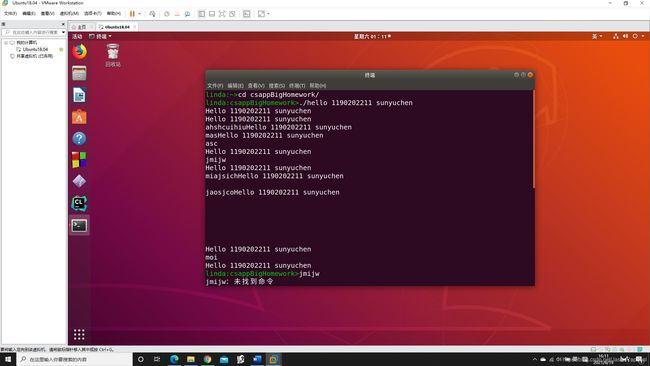Click the network icon in Ubuntu top bar
The image size is (650, 366).
pos(616,36)
